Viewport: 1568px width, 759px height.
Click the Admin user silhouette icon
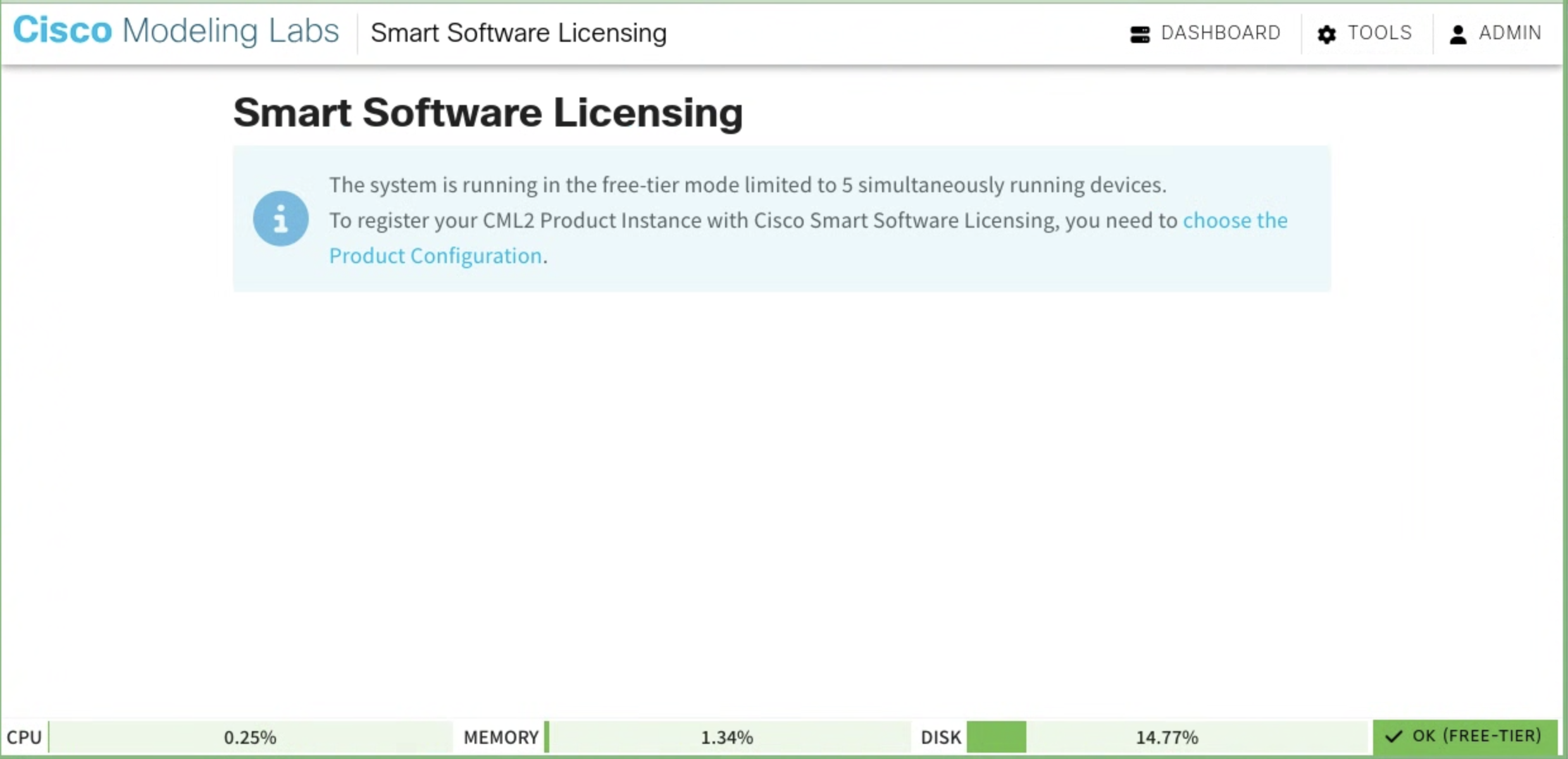[x=1458, y=34]
